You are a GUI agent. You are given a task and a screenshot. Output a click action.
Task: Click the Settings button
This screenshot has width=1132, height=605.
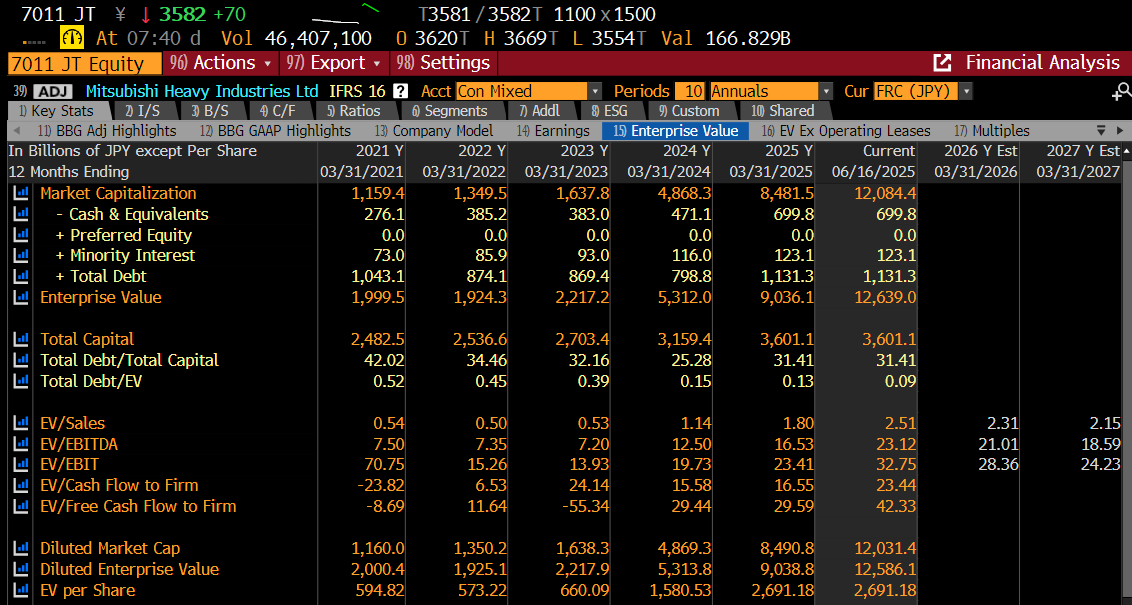click(444, 63)
